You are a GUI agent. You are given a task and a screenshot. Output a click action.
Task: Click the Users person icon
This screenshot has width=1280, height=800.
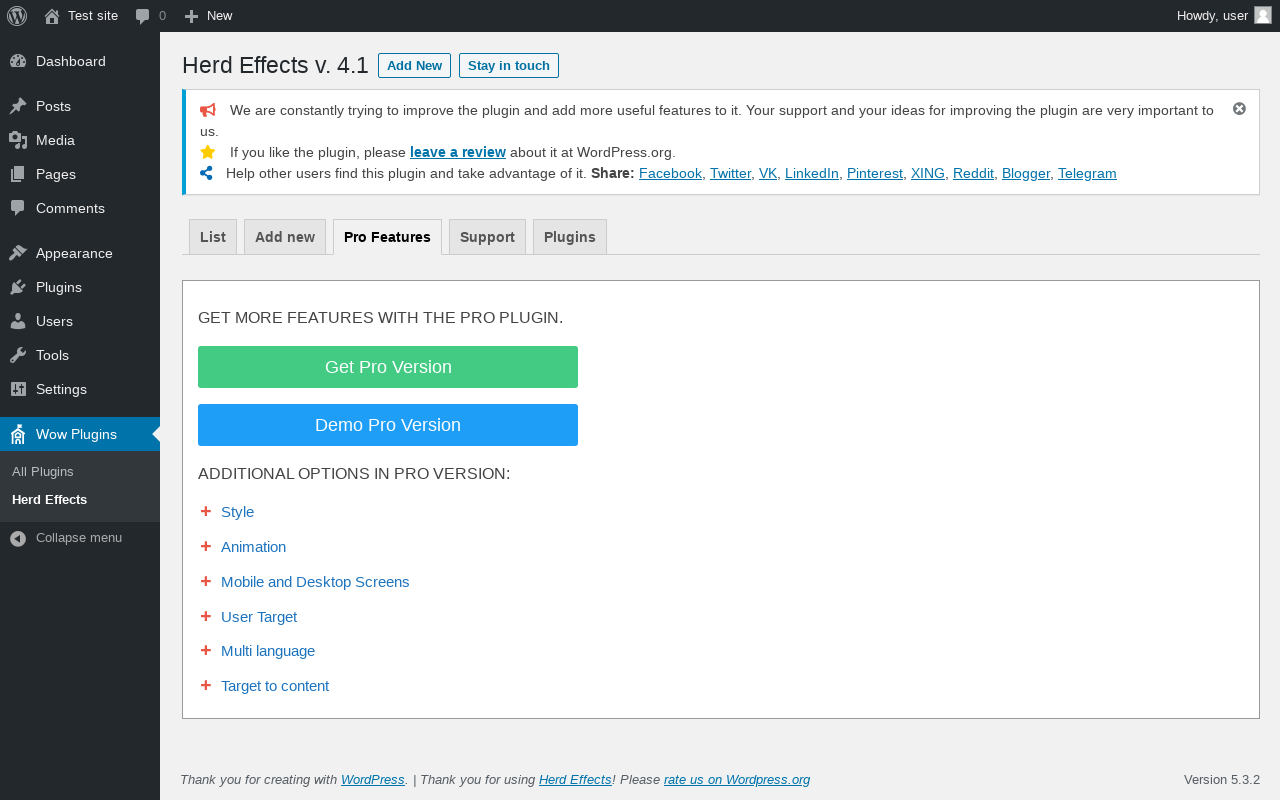[x=18, y=321]
